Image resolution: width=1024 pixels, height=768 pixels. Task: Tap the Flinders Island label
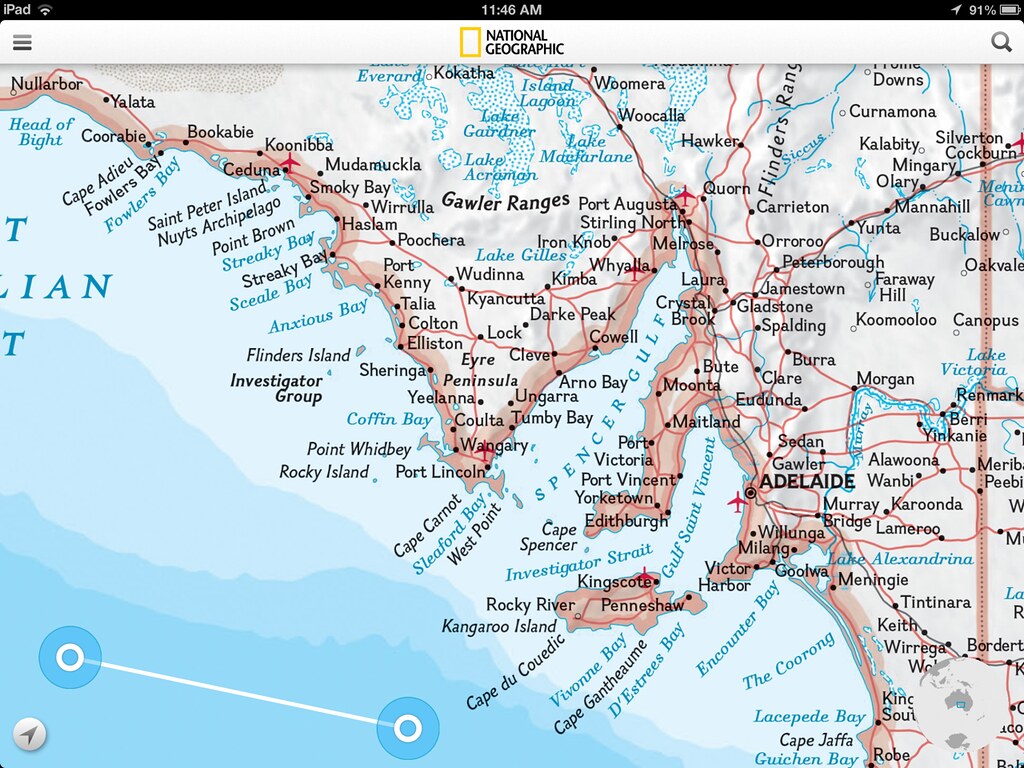[x=298, y=355]
